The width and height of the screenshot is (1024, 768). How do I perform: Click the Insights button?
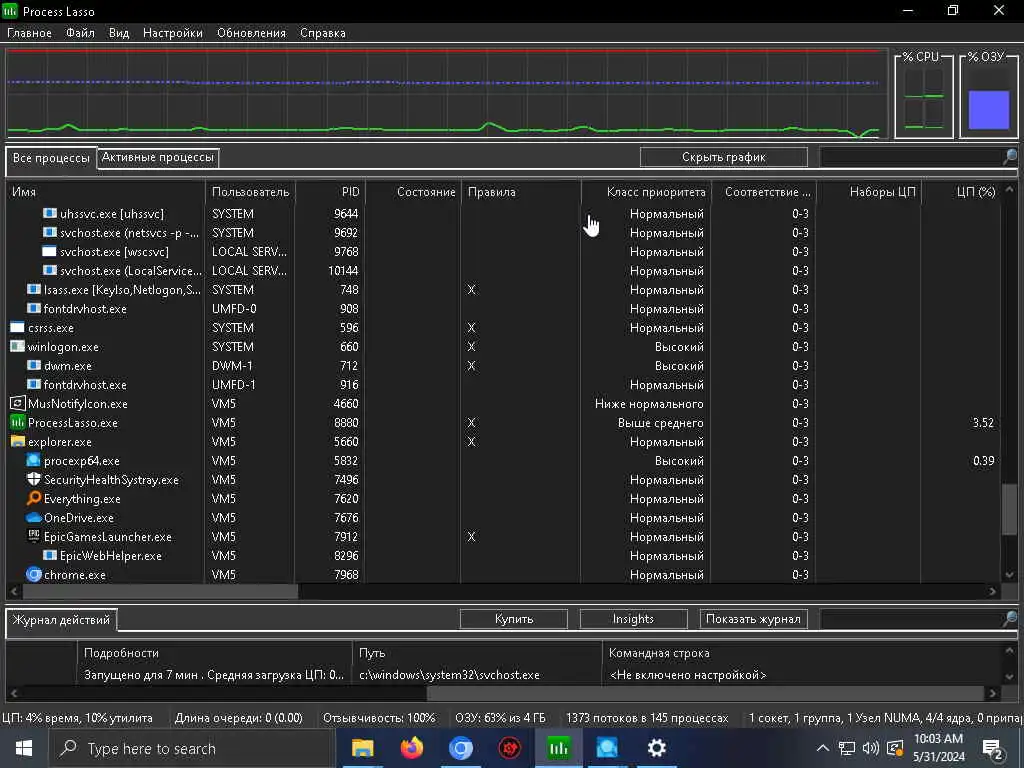(x=633, y=618)
